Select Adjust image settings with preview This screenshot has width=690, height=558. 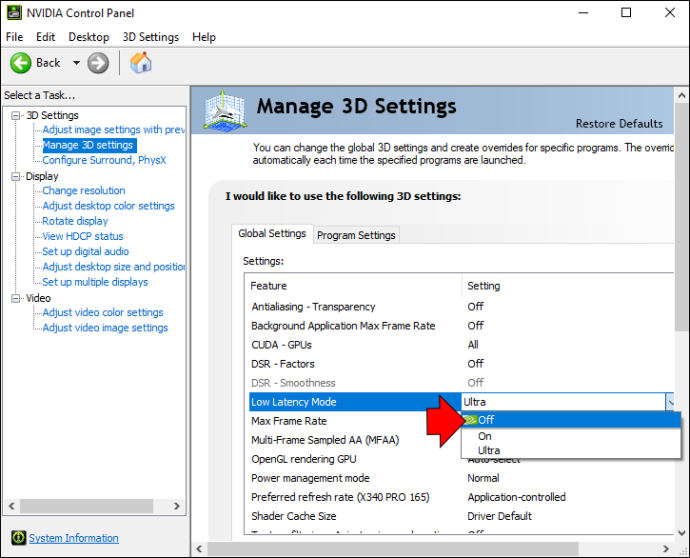[x=114, y=130]
